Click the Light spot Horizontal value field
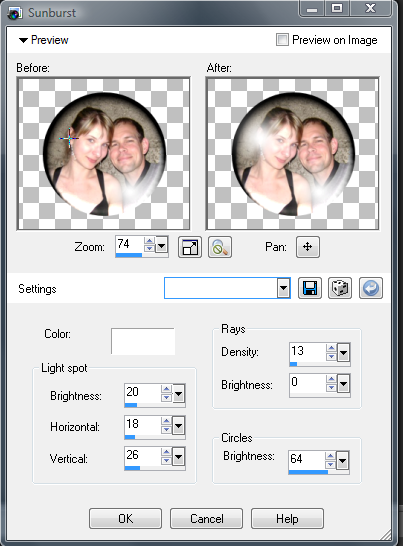 click(142, 424)
